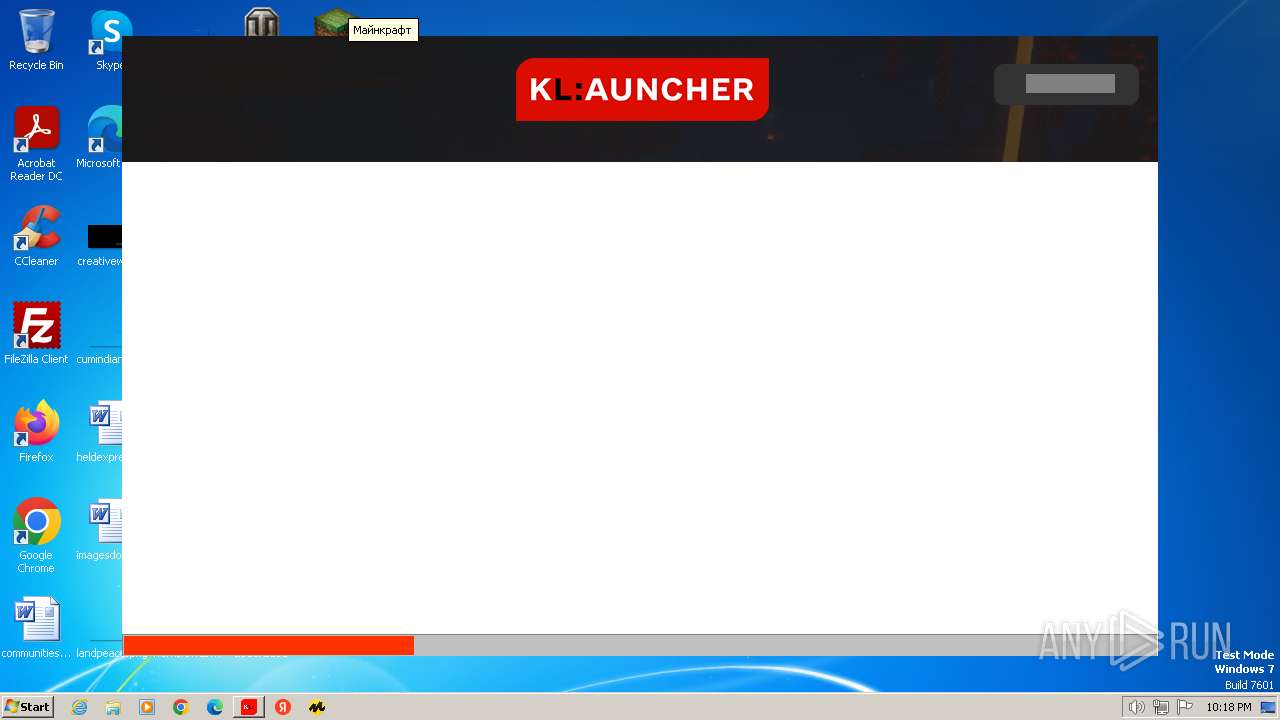The width and height of the screenshot is (1280, 720).
Task: Open the Recycle Bin desktop icon
Action: pos(36,41)
